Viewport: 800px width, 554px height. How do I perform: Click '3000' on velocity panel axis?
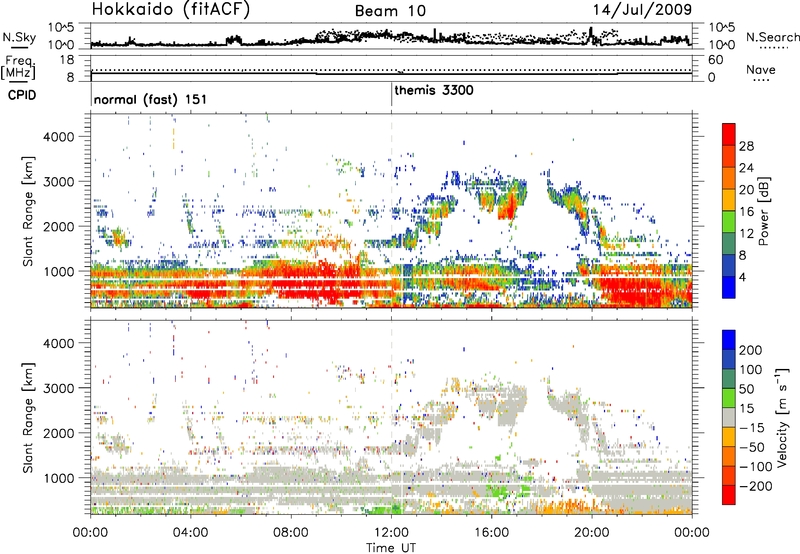59,388
